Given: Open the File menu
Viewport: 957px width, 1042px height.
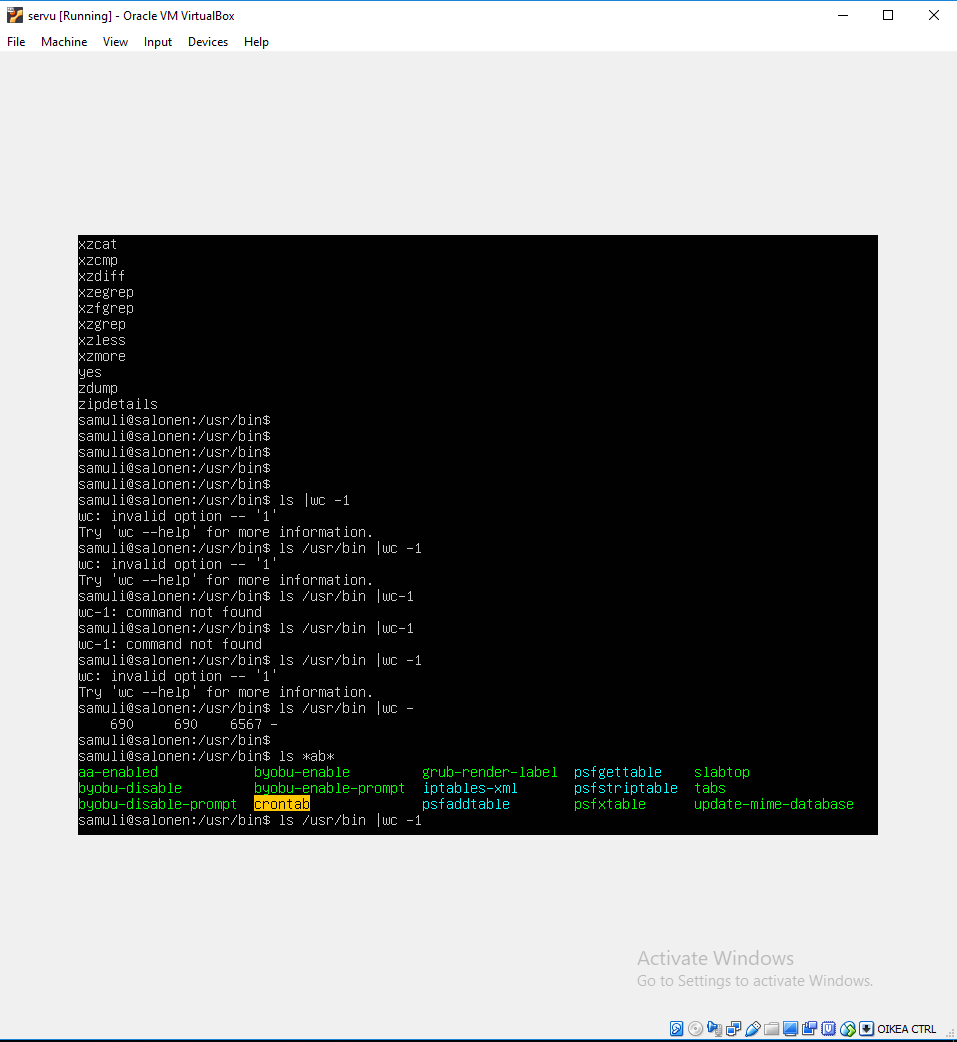Looking at the screenshot, I should 15,42.
